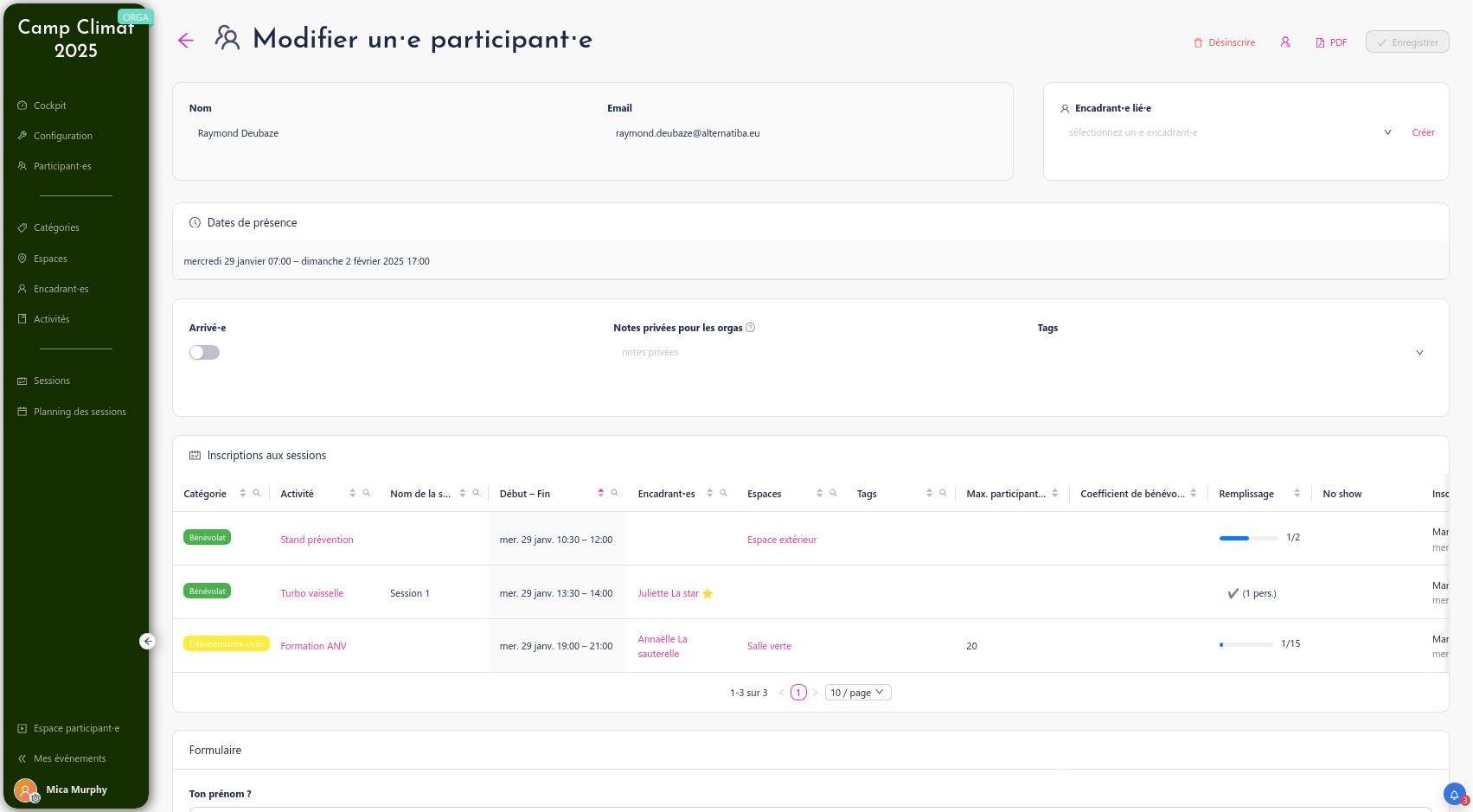The height and width of the screenshot is (812, 1473).
Task: Open the Planning des sessions page
Action: 80,412
